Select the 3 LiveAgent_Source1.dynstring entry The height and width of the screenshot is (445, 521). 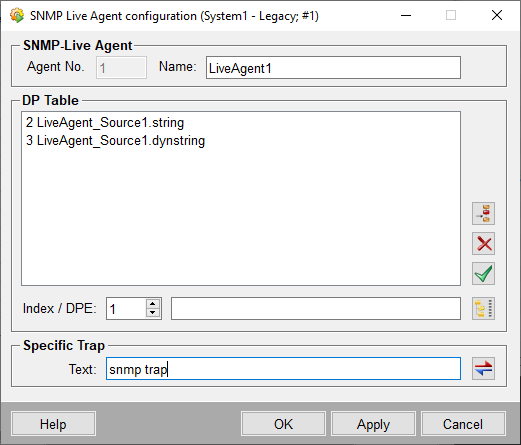tap(115, 140)
